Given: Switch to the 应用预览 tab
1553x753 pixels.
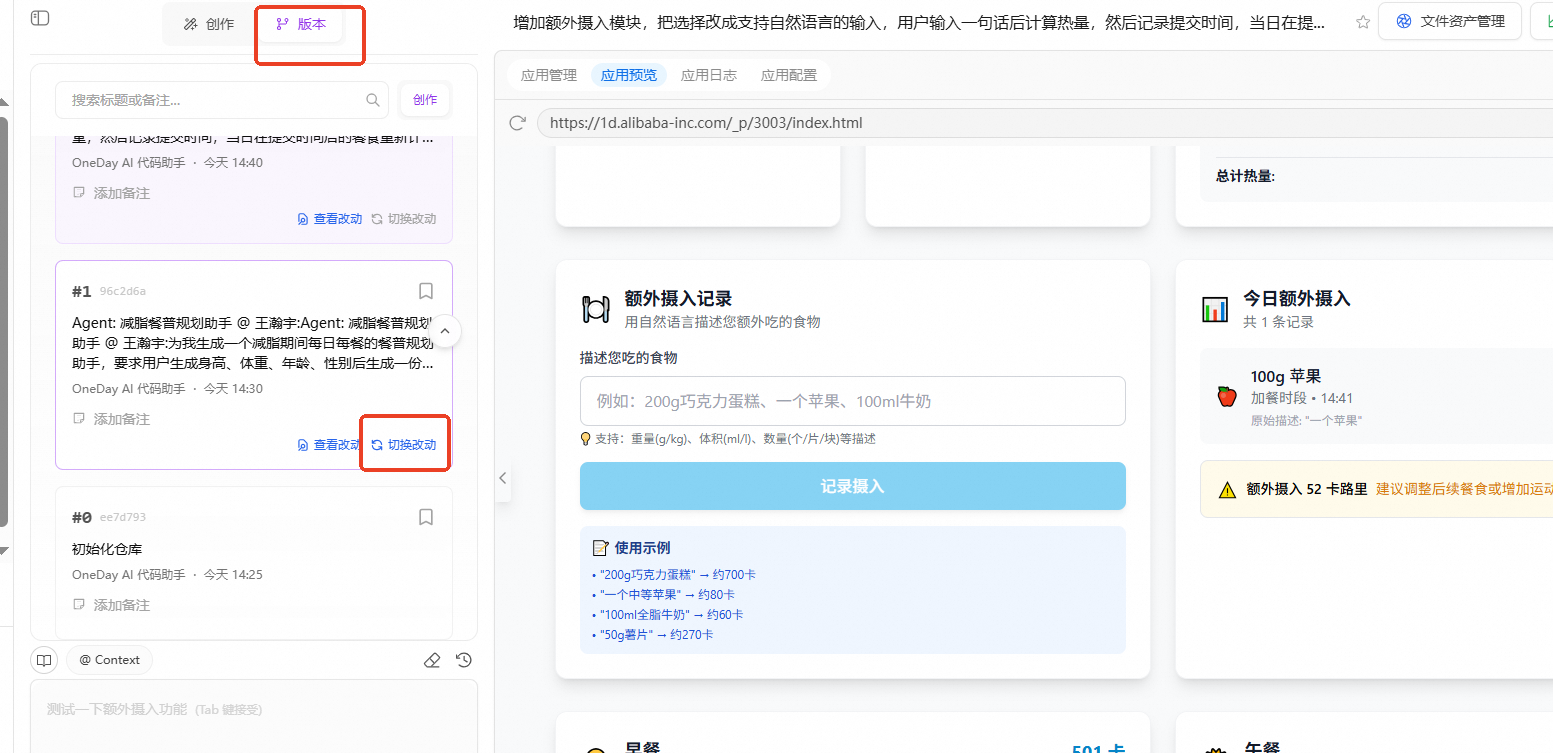Looking at the screenshot, I should (x=629, y=75).
